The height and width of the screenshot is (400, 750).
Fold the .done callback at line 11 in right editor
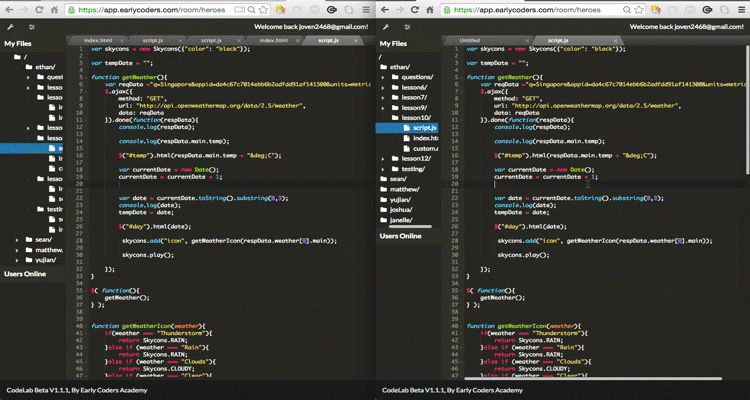pyautogui.click(x=460, y=120)
